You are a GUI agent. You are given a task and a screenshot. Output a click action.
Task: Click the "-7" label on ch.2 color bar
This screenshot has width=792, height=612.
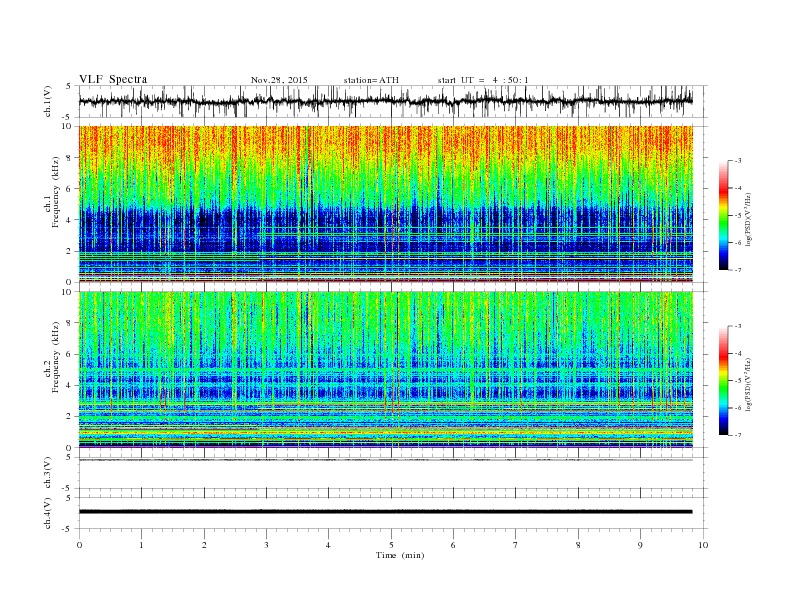[x=737, y=435]
